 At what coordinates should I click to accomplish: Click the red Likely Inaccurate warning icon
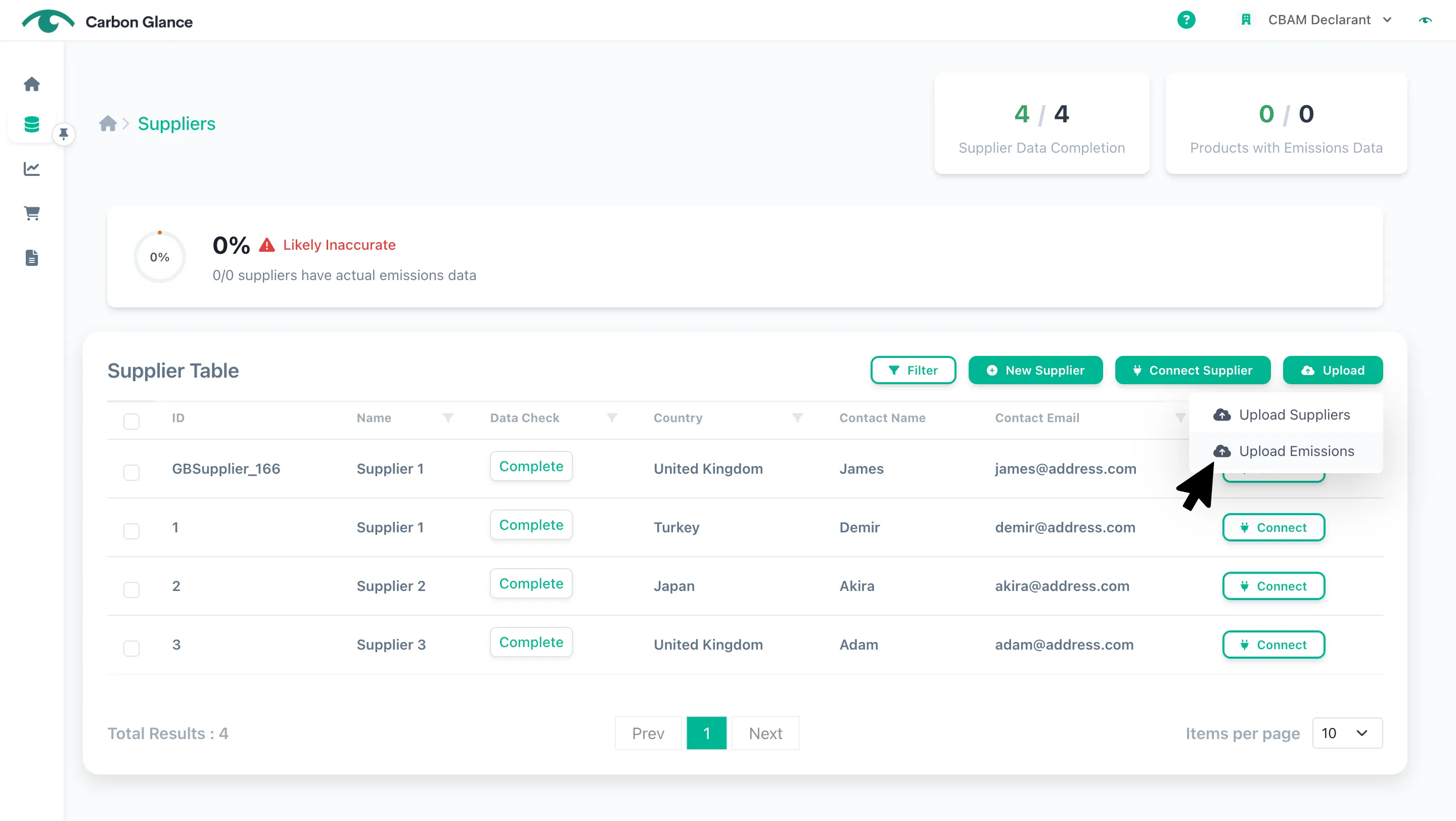[267, 245]
